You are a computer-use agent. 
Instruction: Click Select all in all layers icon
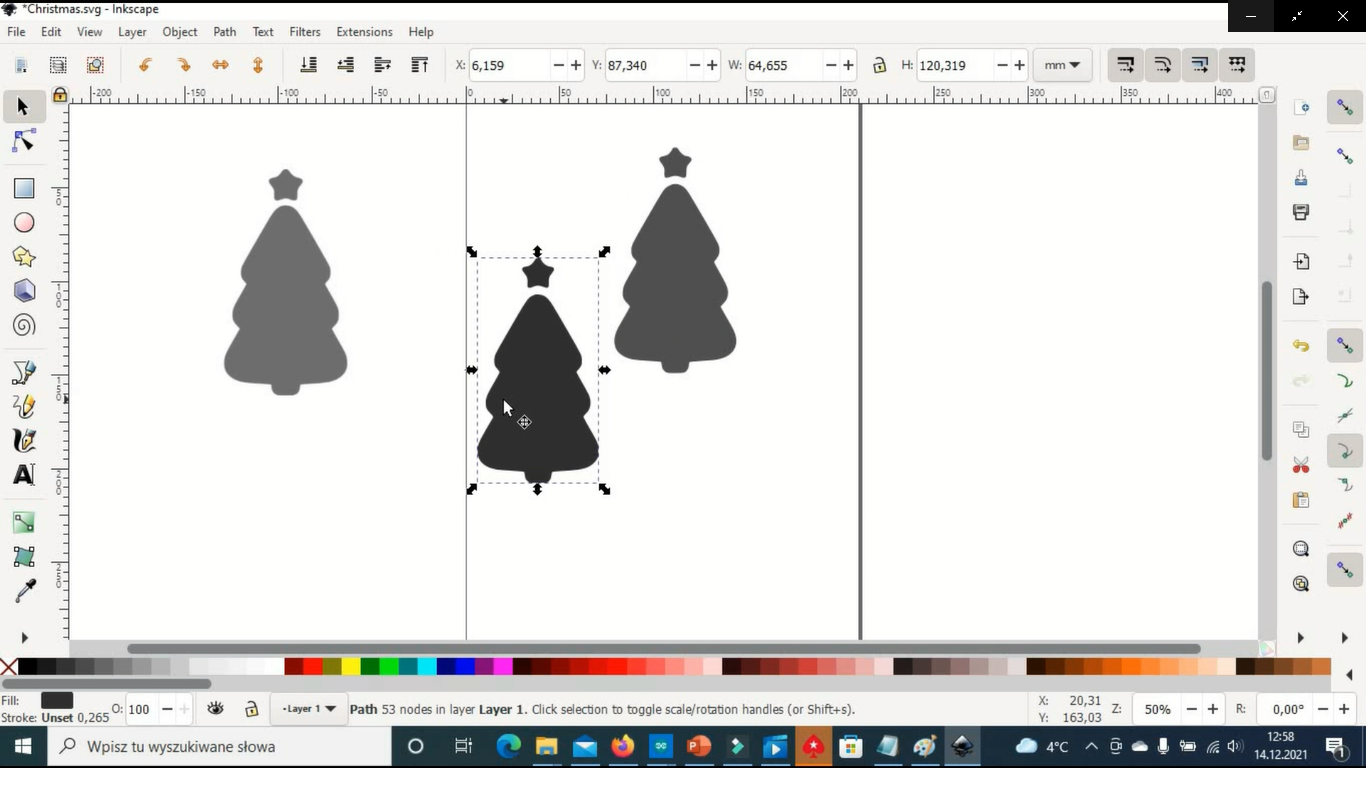click(58, 65)
